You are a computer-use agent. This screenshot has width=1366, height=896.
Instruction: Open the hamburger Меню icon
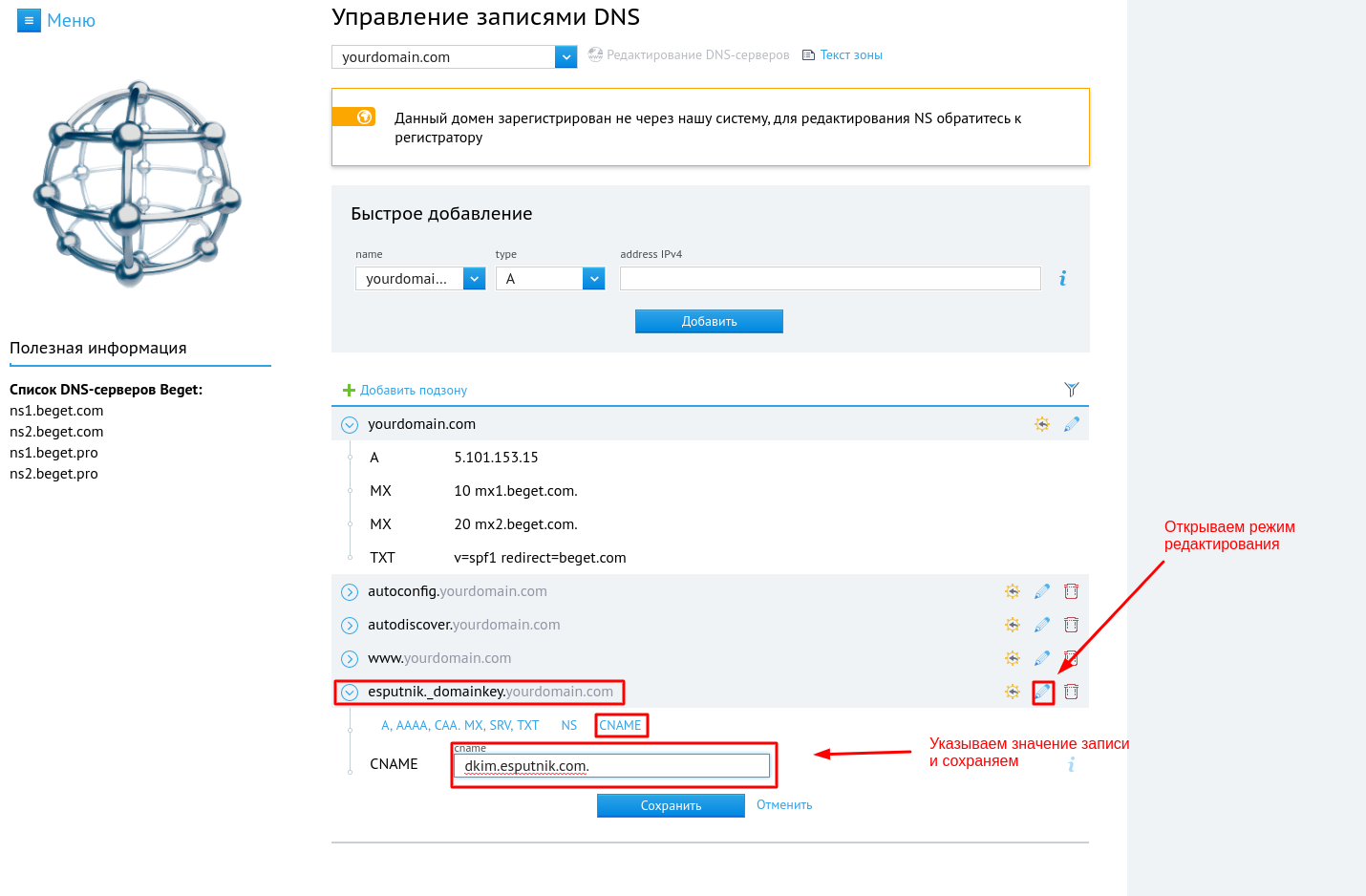(30, 20)
